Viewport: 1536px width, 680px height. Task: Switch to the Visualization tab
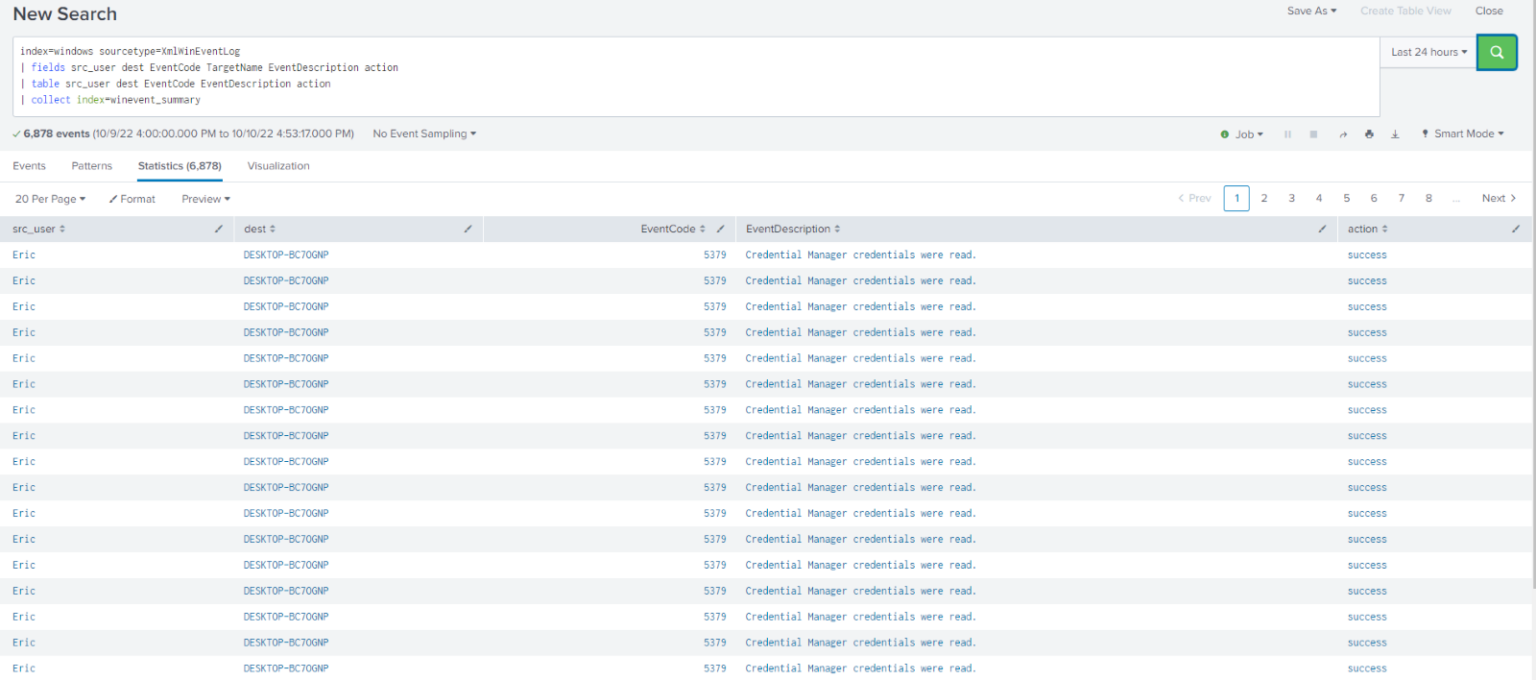[278, 166]
